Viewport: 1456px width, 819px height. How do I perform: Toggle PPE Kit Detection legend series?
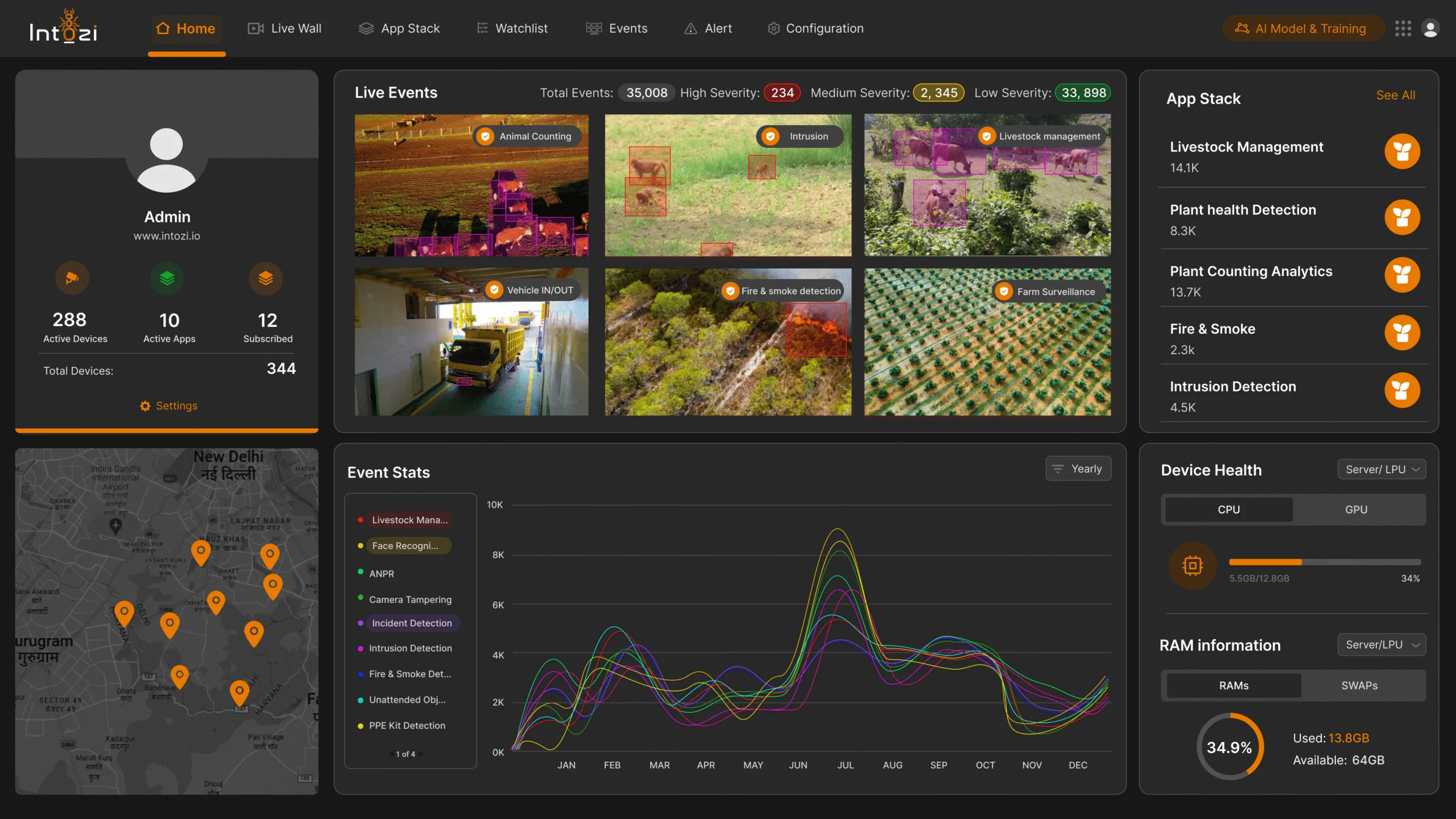click(402, 725)
